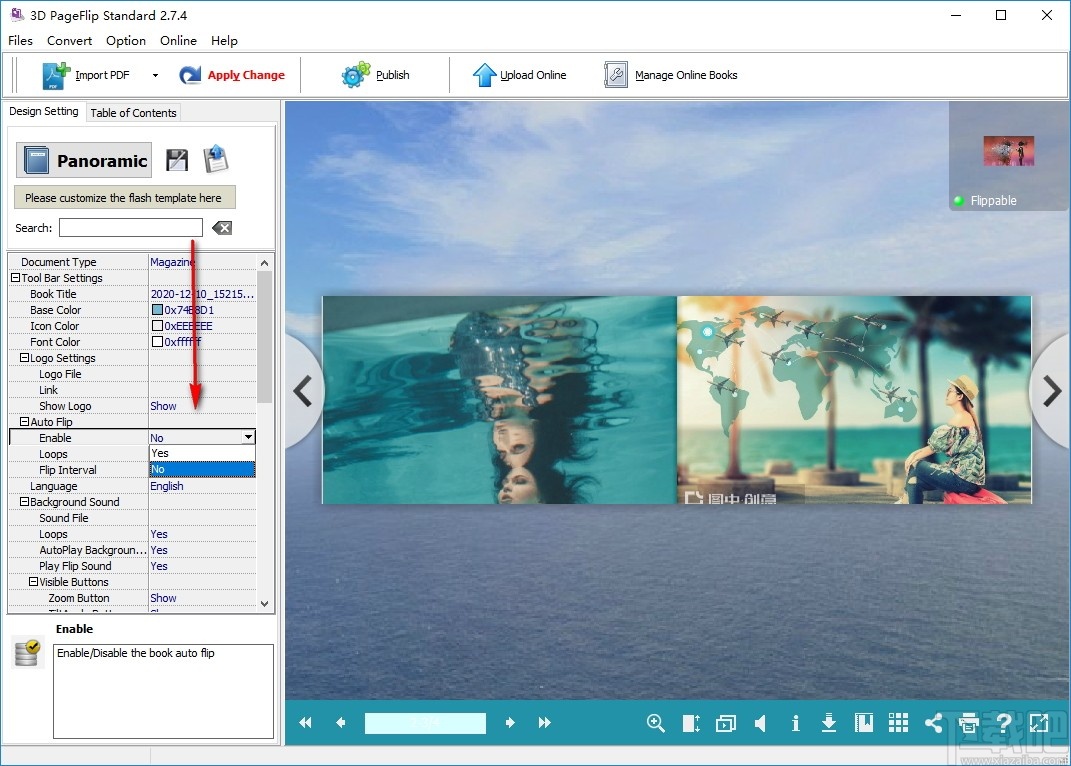This screenshot has width=1071, height=766.
Task: Click the page number input box
Action: 425,722
